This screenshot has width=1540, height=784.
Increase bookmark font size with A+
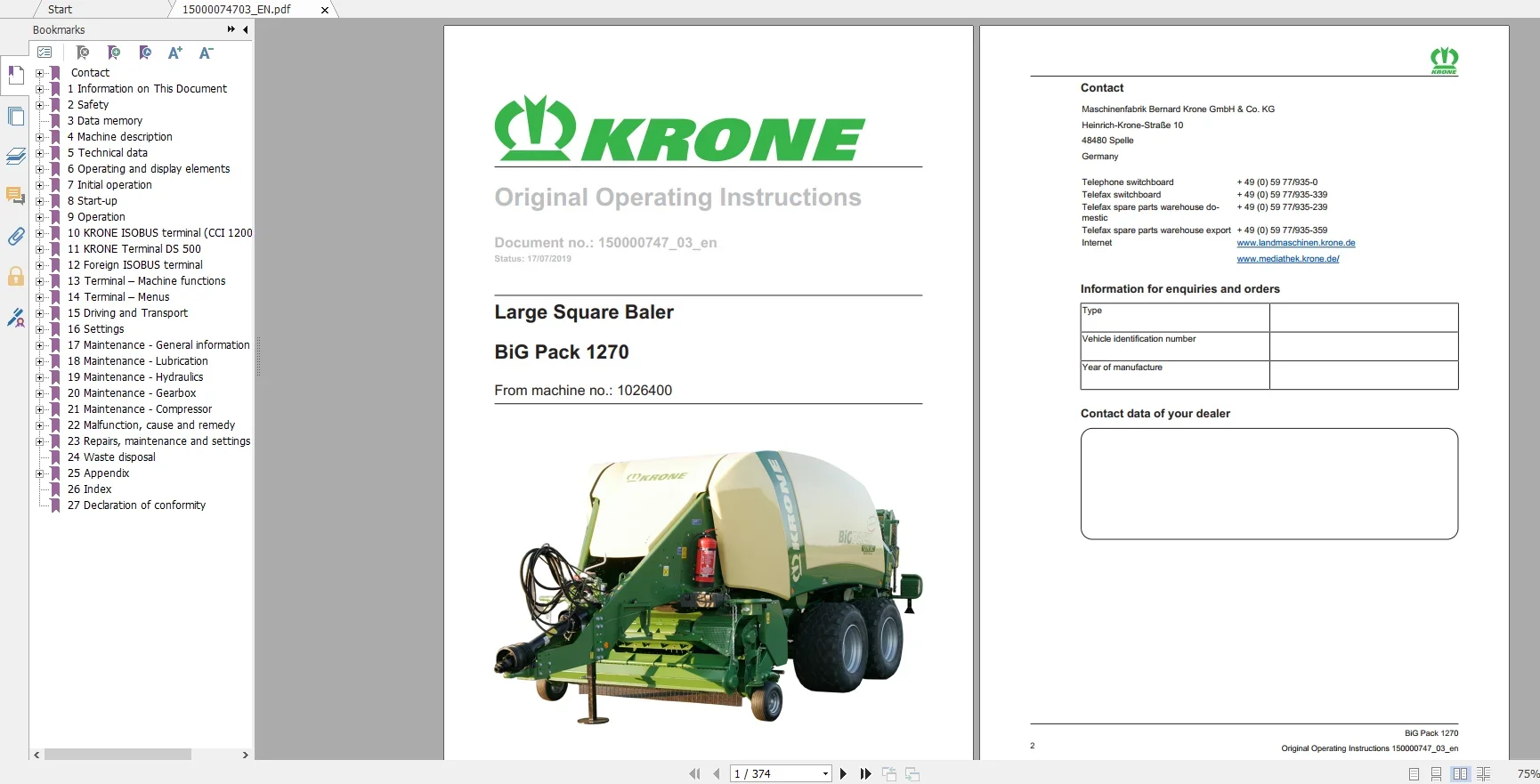coord(175,53)
